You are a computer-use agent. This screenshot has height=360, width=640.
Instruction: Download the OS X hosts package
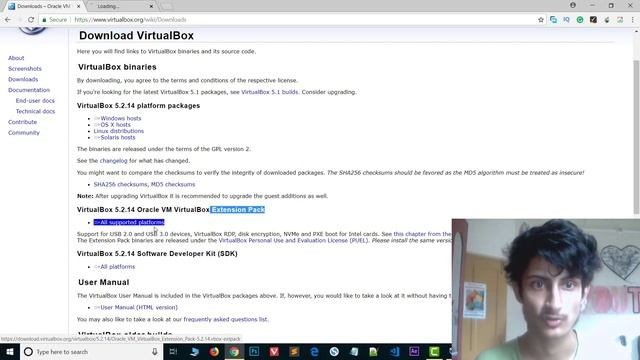(112, 124)
